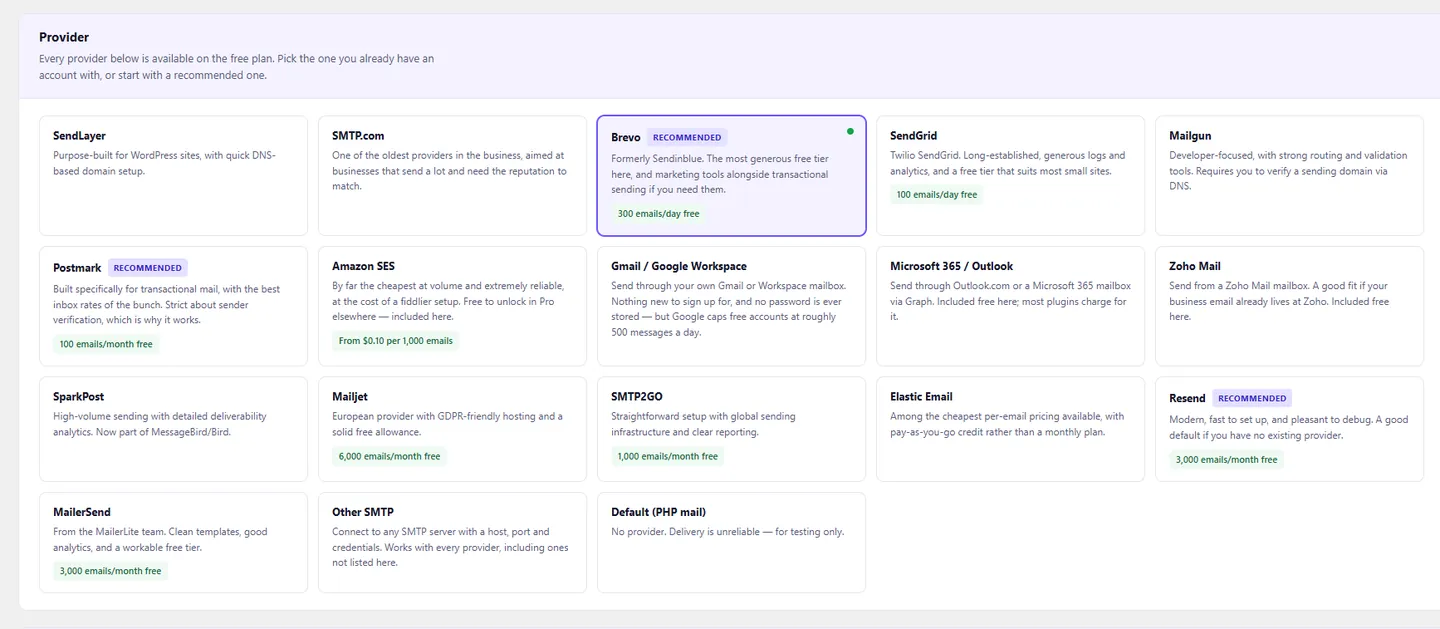Choose the Mailjet provider card
This screenshot has height=629, width=1440.
452,429
